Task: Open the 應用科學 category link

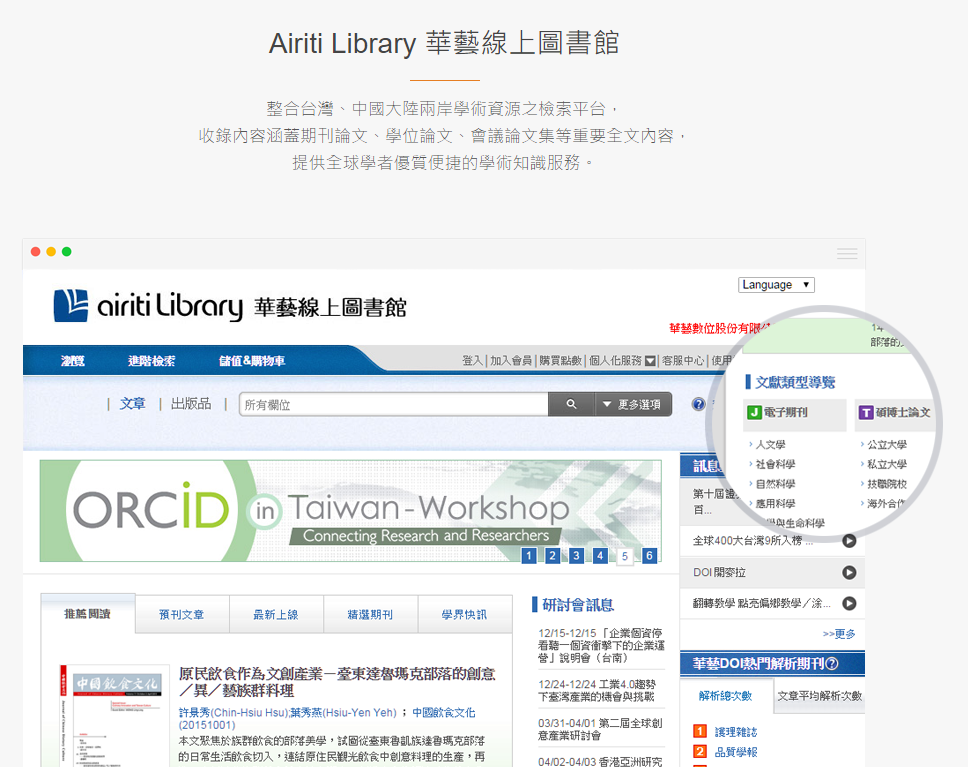Action: click(x=775, y=504)
